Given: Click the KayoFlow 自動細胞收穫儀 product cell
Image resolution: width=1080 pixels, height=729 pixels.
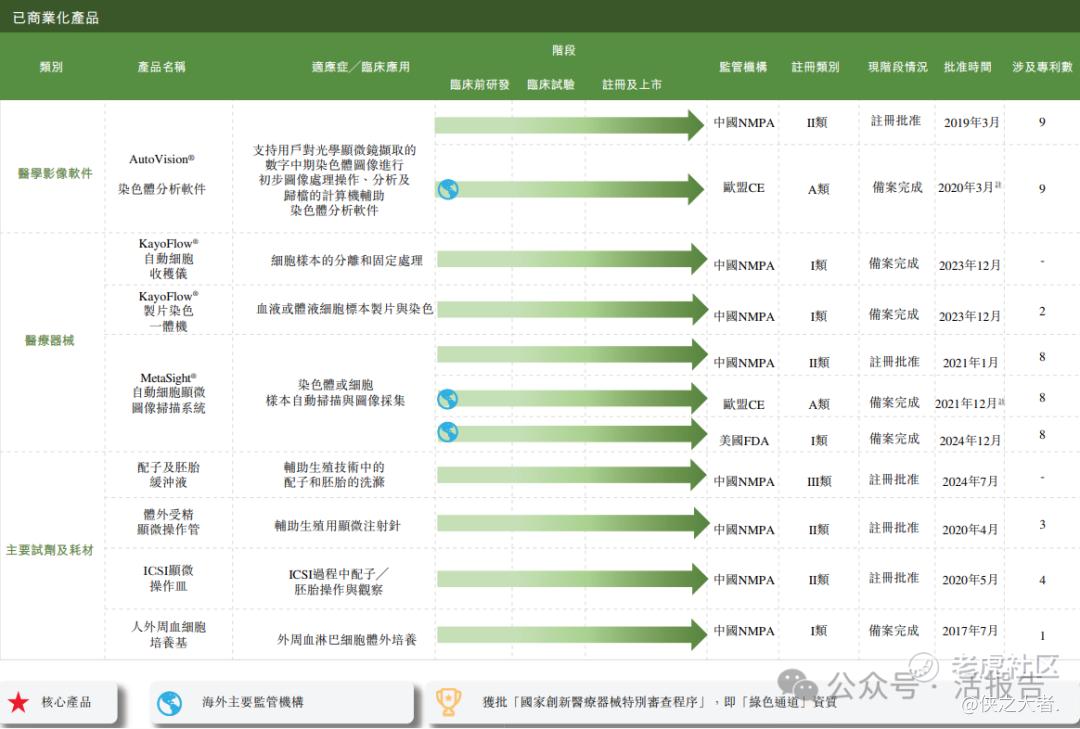Looking at the screenshot, I should click(169, 258).
